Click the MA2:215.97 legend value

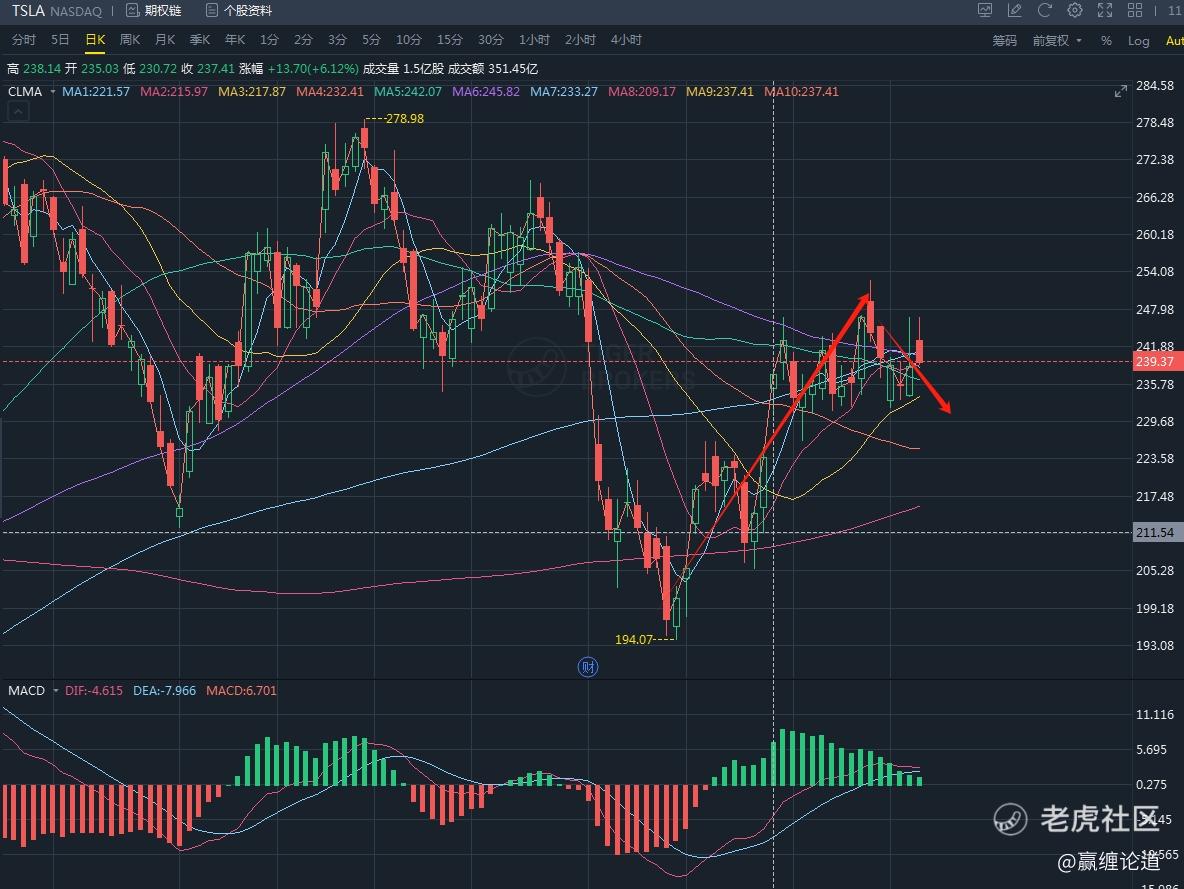coord(174,91)
